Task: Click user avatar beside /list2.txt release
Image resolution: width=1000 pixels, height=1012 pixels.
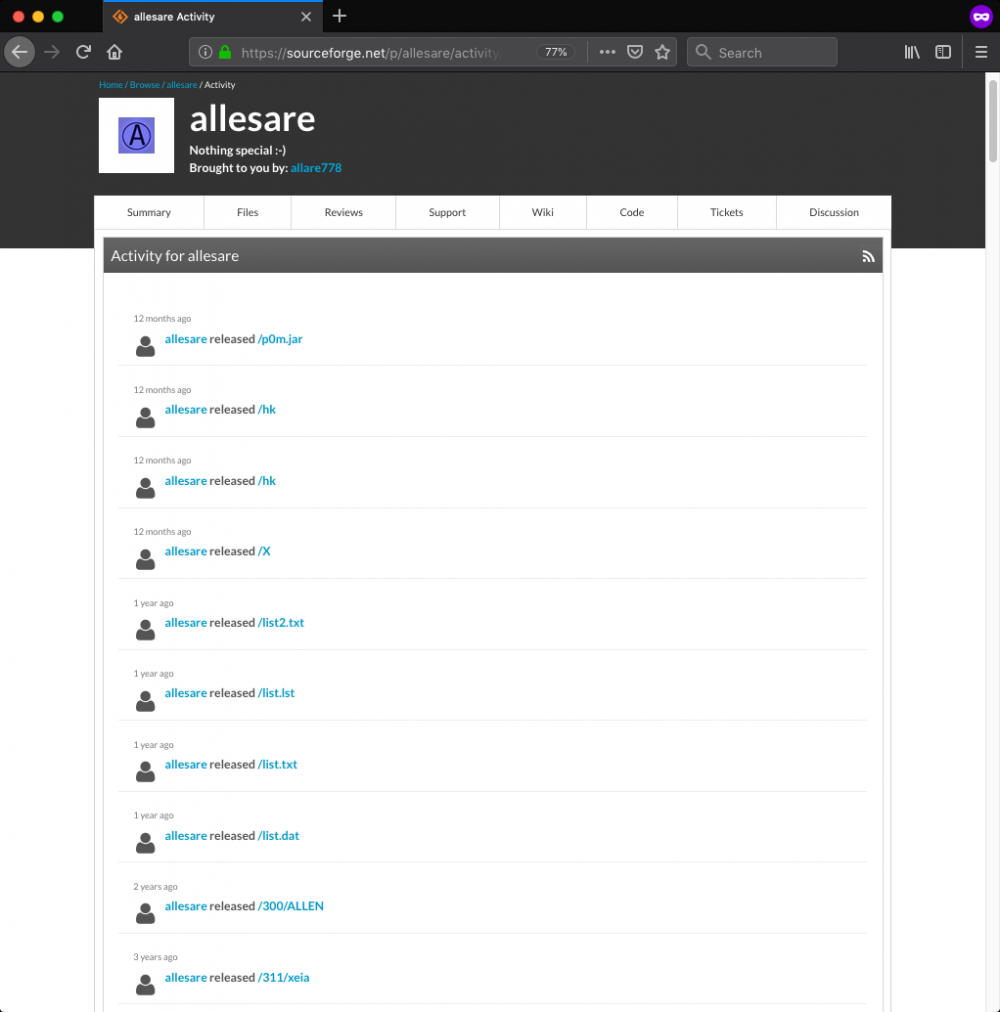Action: click(x=145, y=629)
